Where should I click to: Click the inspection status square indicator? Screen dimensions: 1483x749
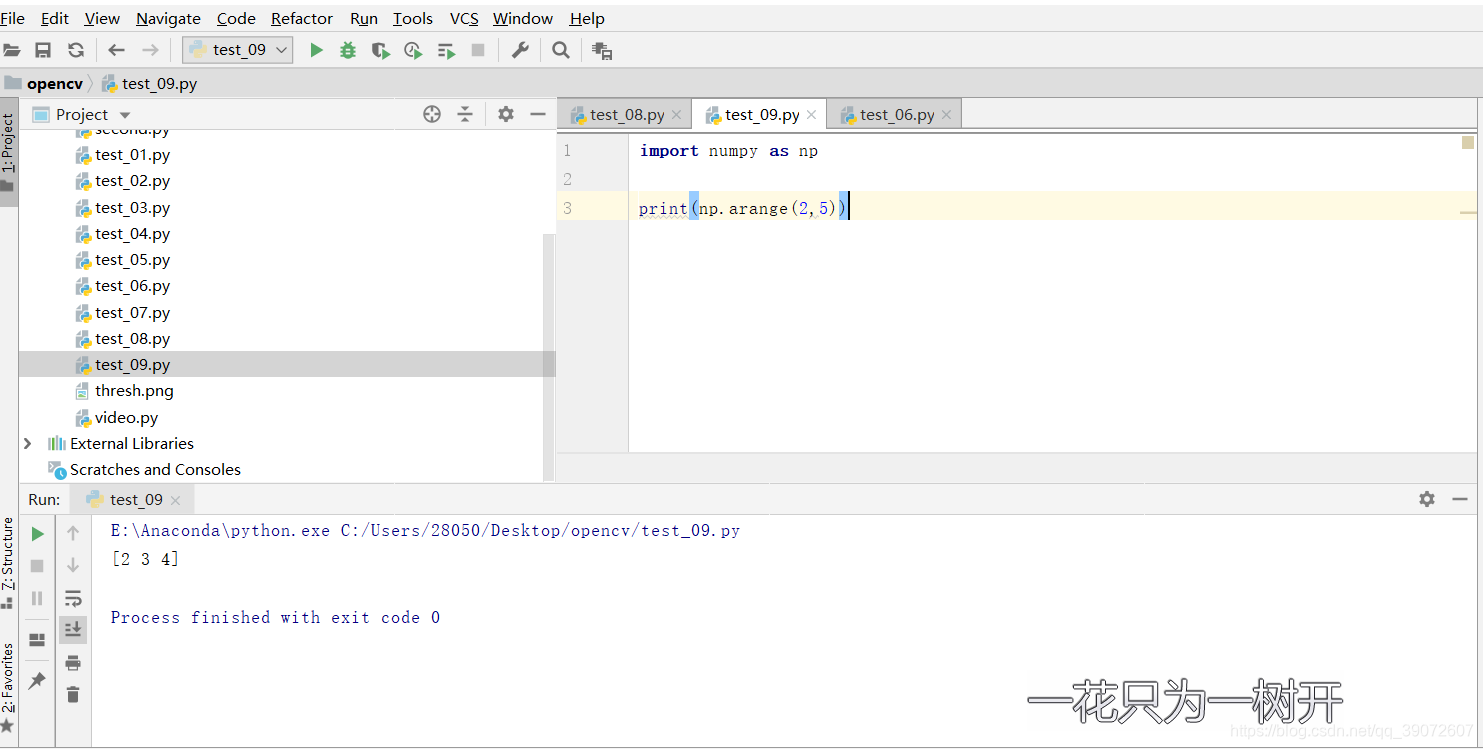click(x=1467, y=143)
